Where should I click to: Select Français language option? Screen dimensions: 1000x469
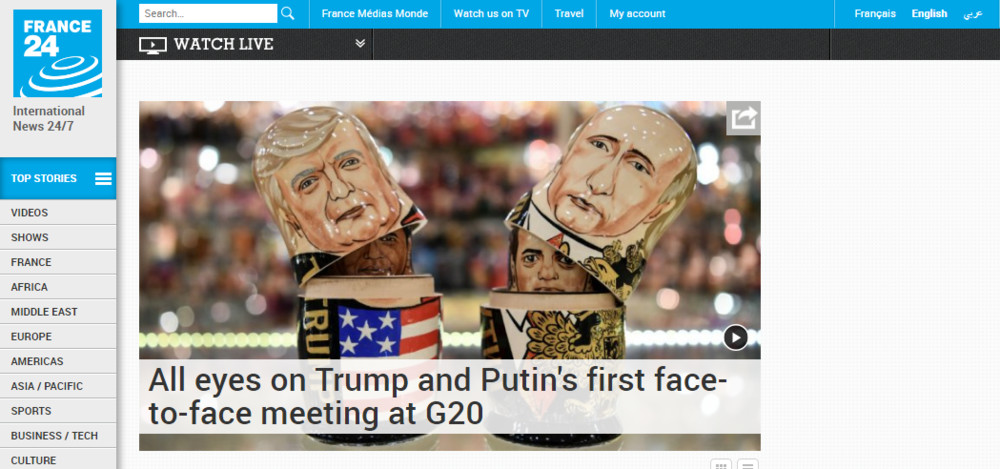coord(875,13)
